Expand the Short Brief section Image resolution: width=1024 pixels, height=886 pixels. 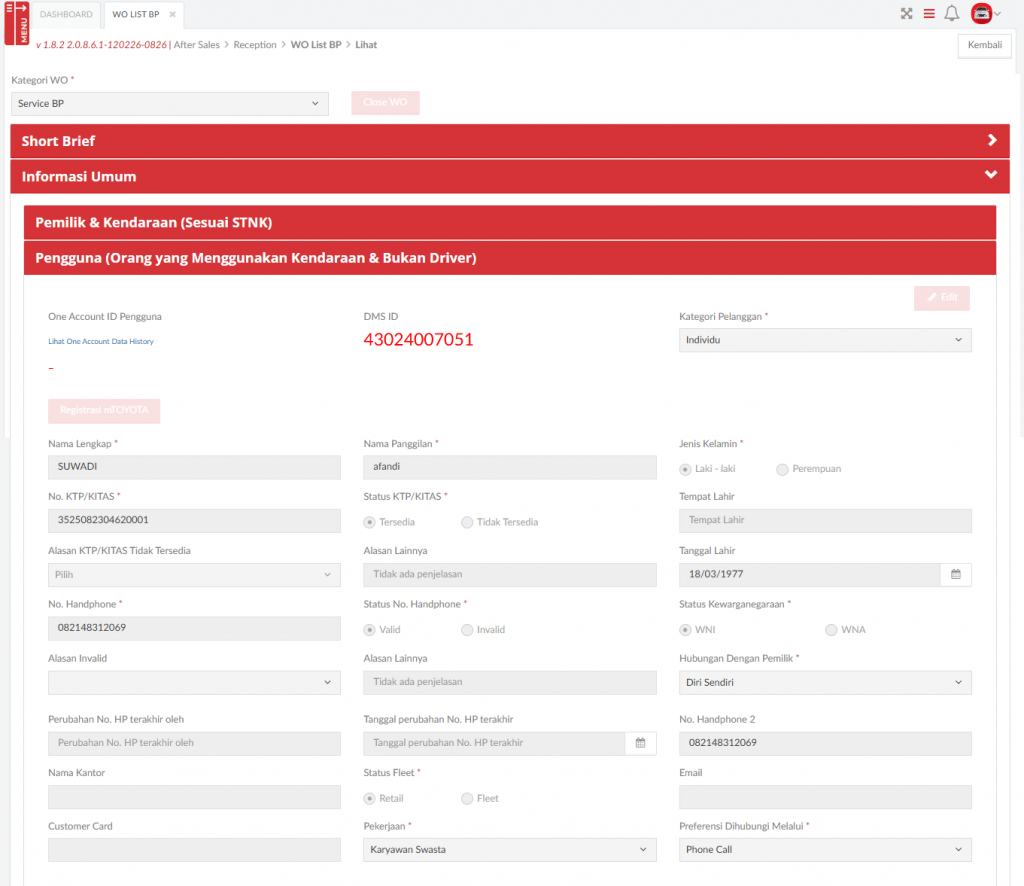(x=510, y=141)
